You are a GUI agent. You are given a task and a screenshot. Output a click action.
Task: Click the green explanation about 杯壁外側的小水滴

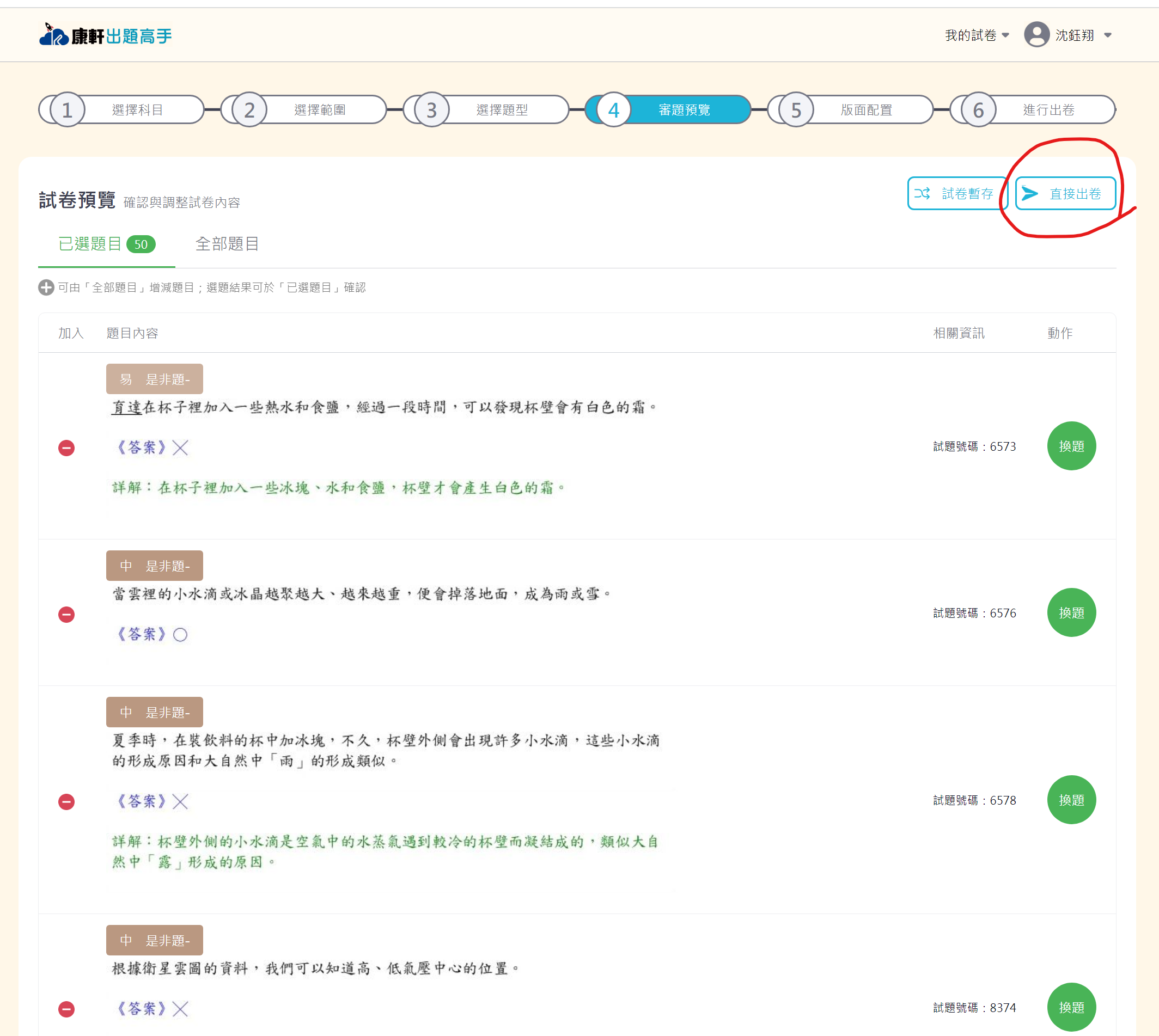(386, 852)
